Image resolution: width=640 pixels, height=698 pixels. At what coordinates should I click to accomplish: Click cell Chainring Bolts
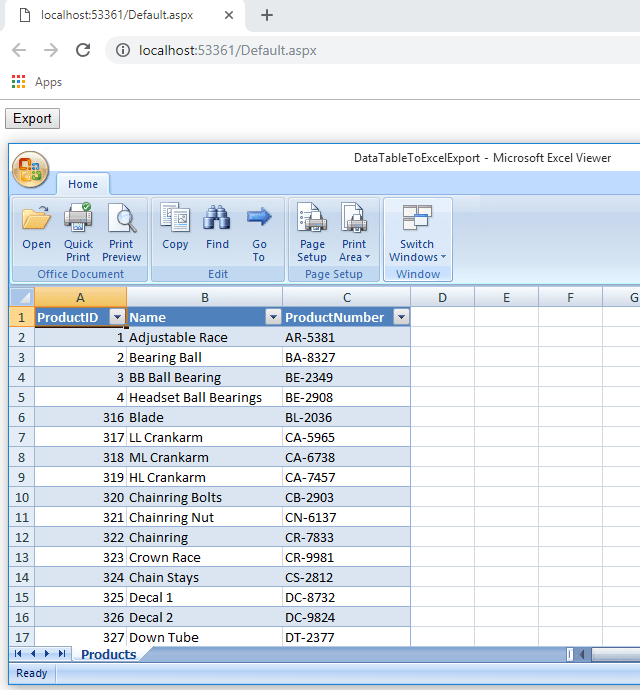205,497
